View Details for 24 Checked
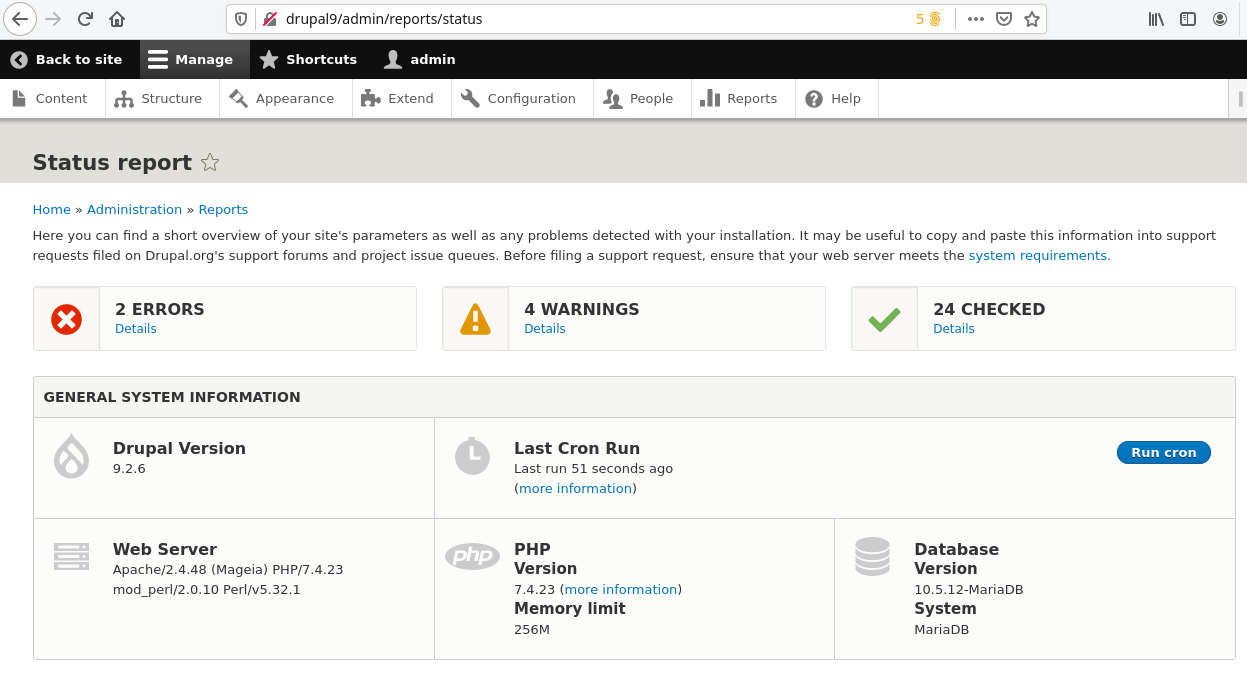 pos(954,328)
